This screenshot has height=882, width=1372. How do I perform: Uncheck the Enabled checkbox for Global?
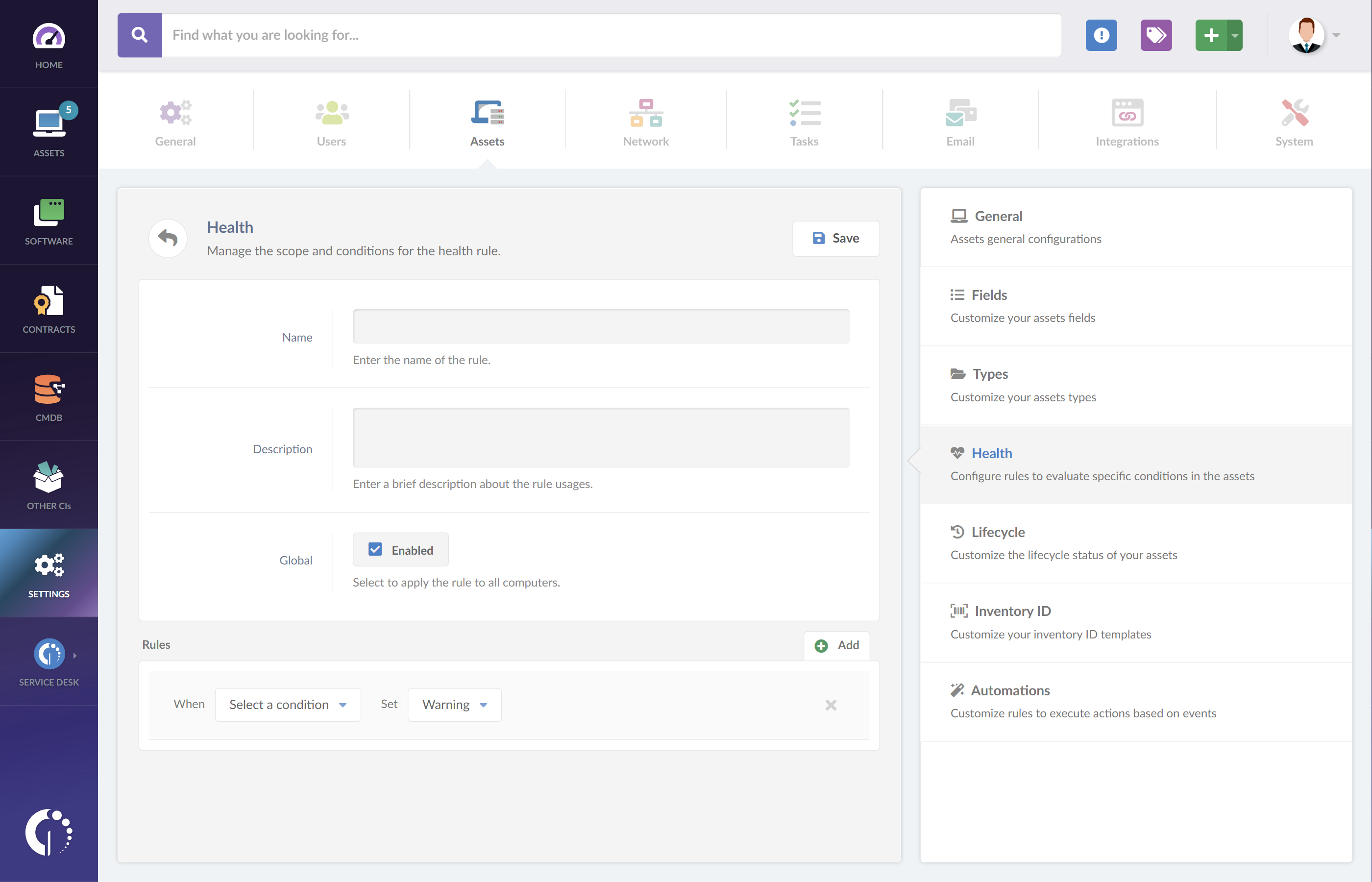[376, 549]
